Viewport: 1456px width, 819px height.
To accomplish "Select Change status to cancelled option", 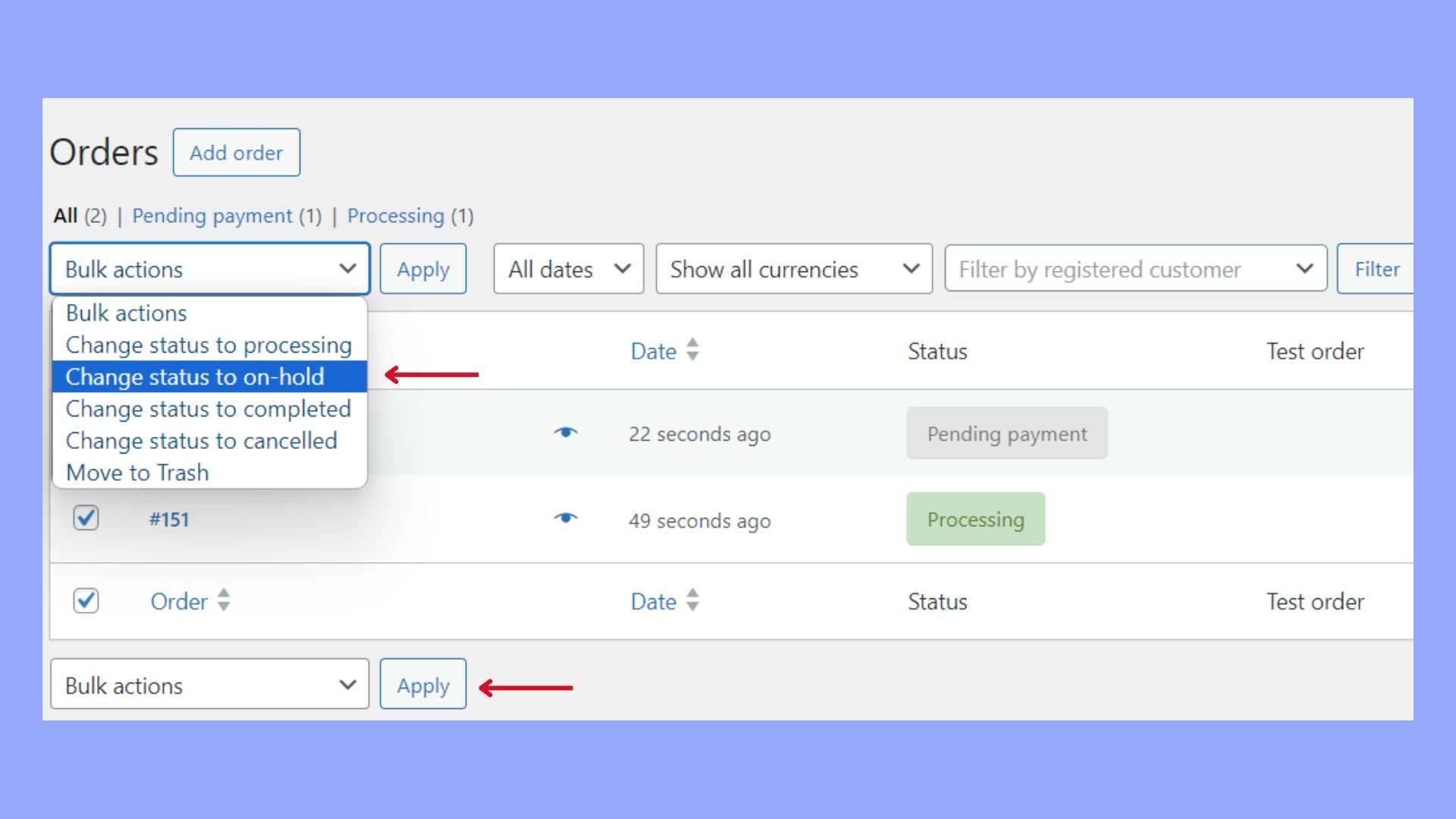I will pos(201,441).
